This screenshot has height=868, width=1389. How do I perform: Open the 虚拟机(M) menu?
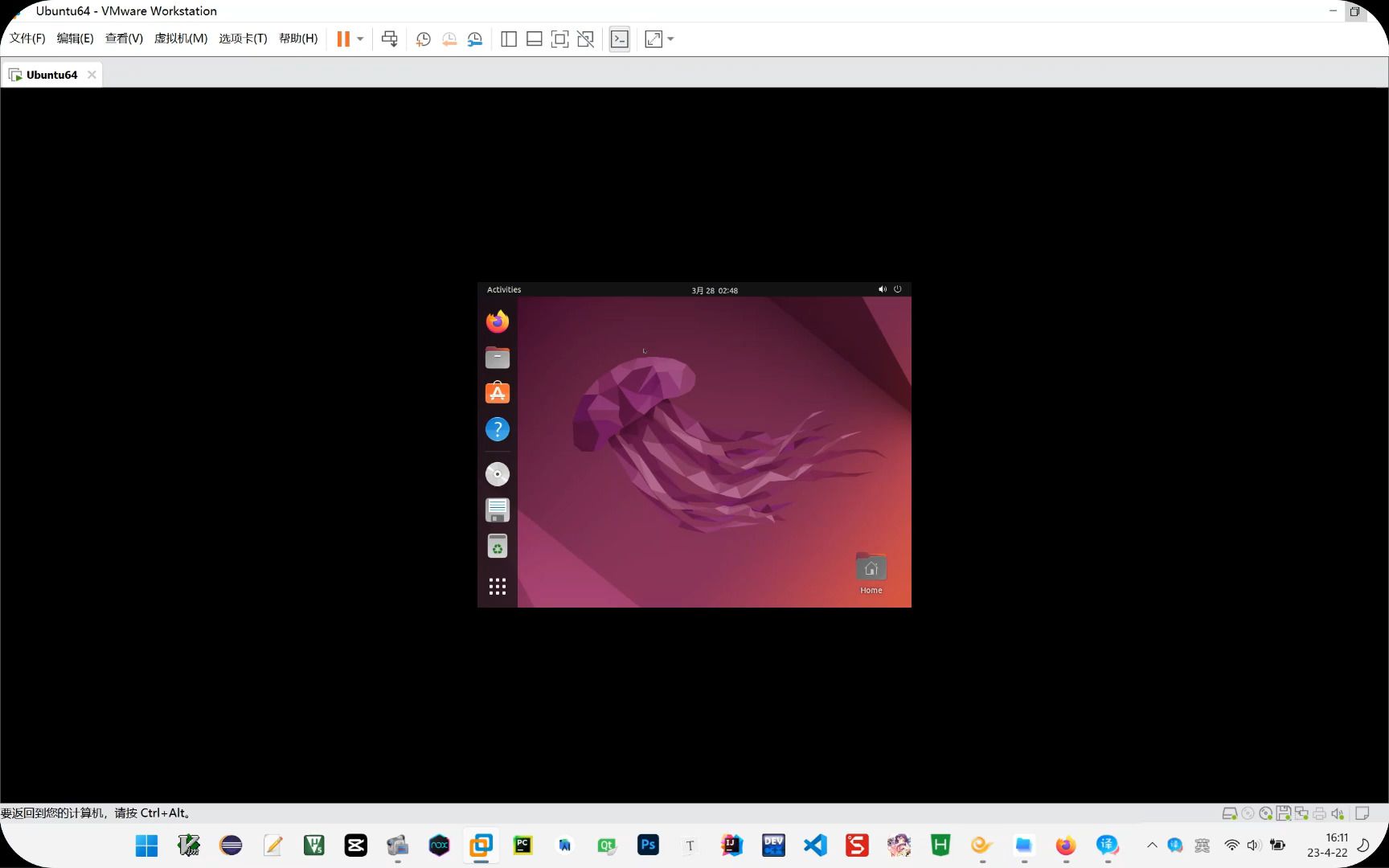(x=181, y=39)
